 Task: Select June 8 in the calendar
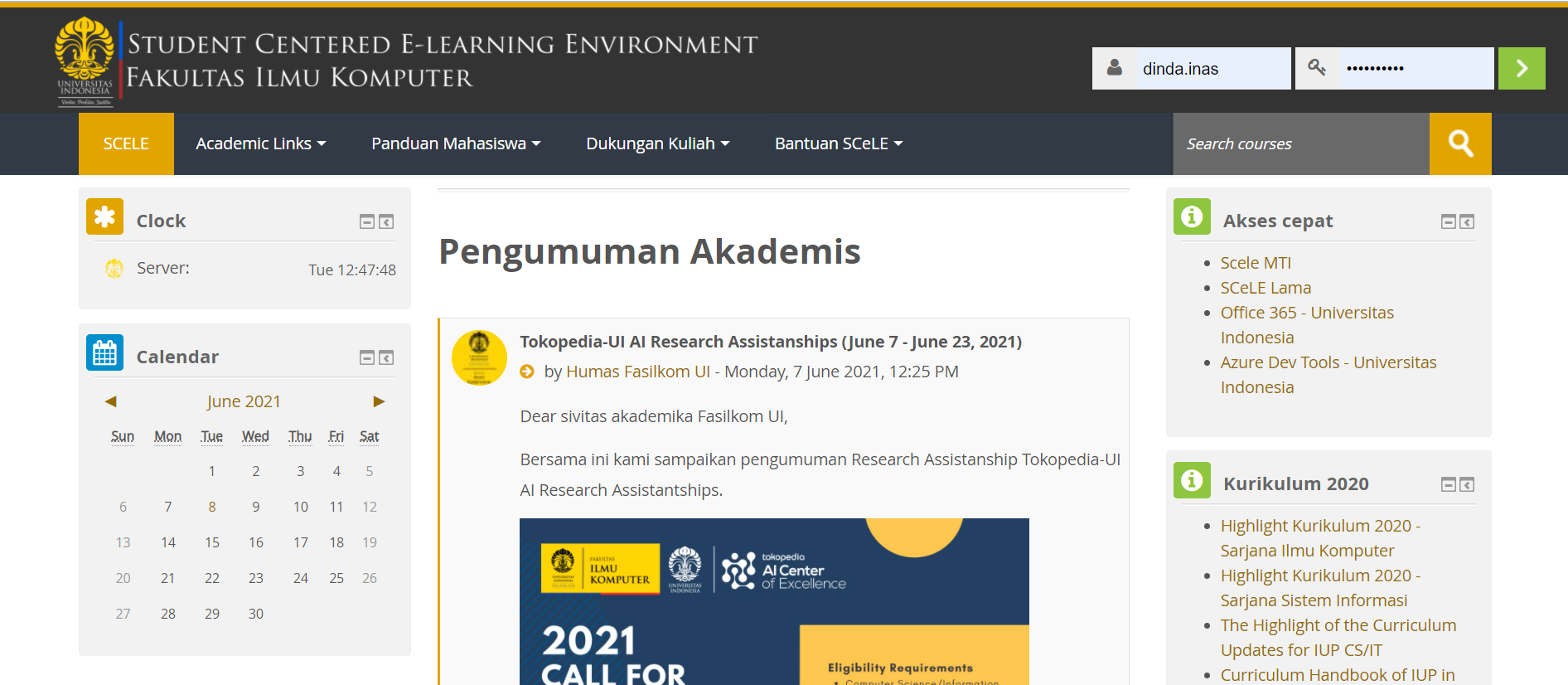pos(212,507)
